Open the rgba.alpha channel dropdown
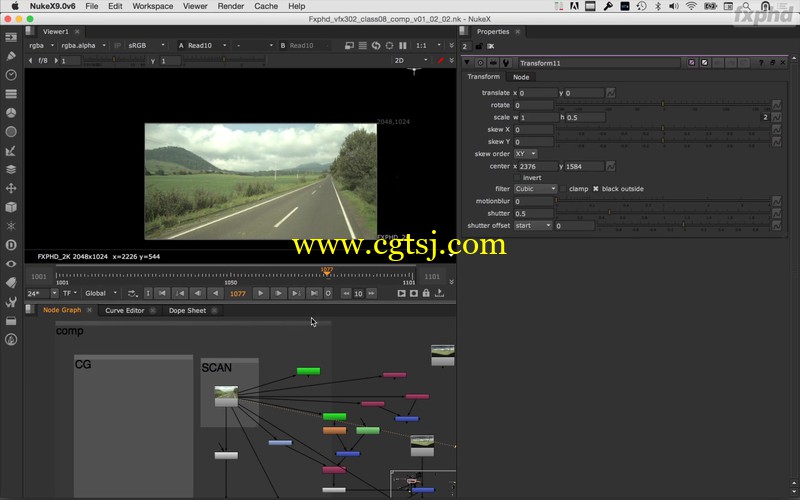This screenshot has width=800, height=500. pos(83,45)
